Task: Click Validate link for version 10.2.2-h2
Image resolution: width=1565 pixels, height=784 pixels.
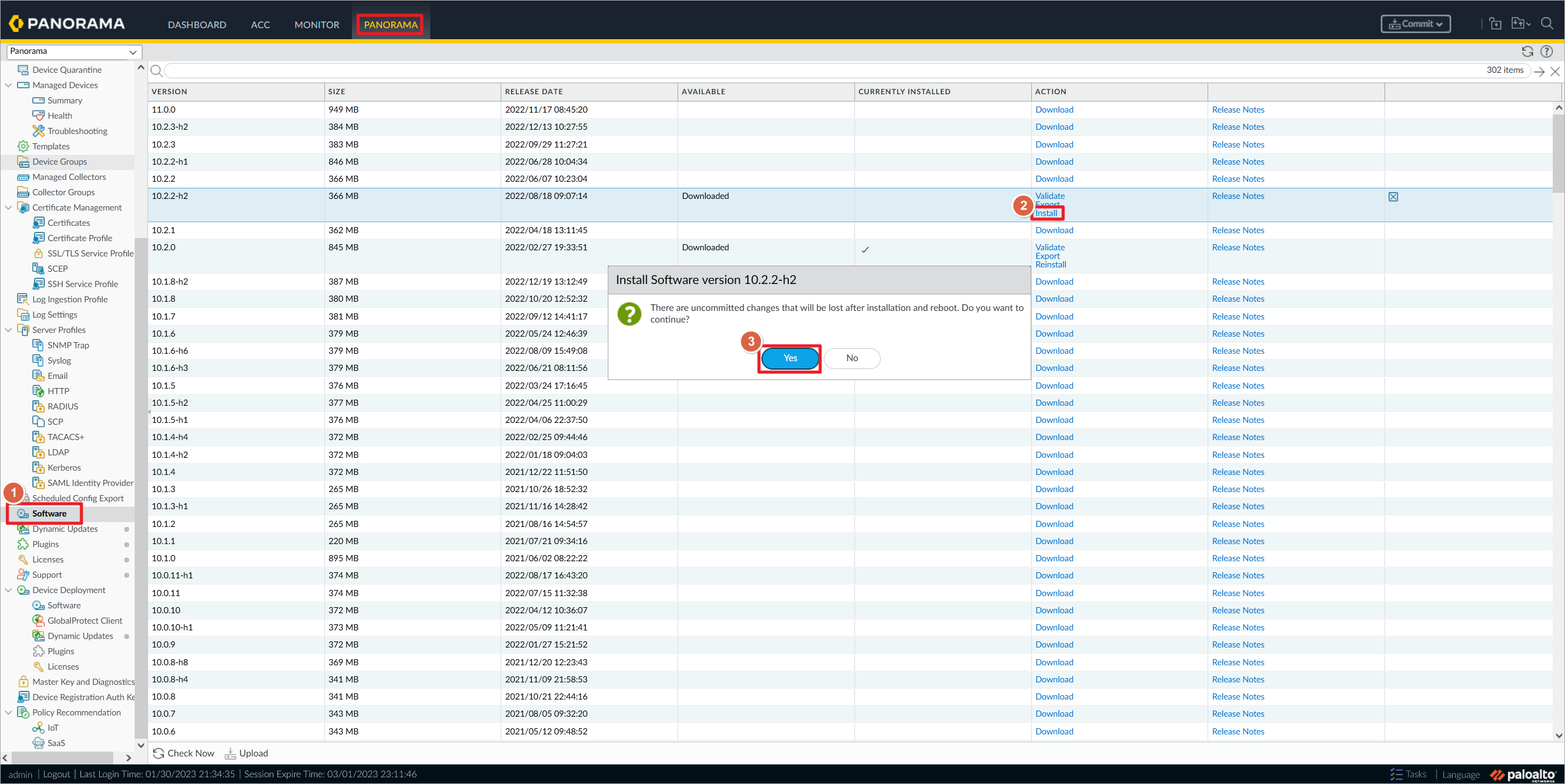Action: click(x=1050, y=196)
